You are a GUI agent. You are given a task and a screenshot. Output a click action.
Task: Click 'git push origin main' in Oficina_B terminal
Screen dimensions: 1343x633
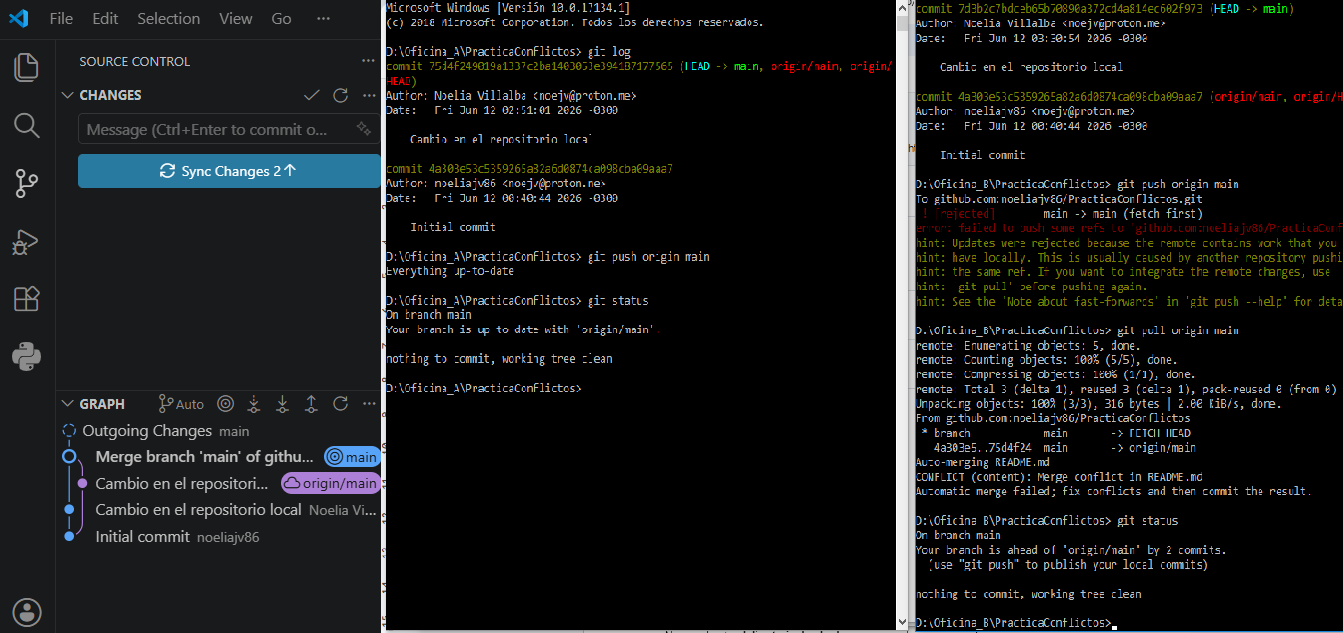pyautogui.click(x=1178, y=184)
